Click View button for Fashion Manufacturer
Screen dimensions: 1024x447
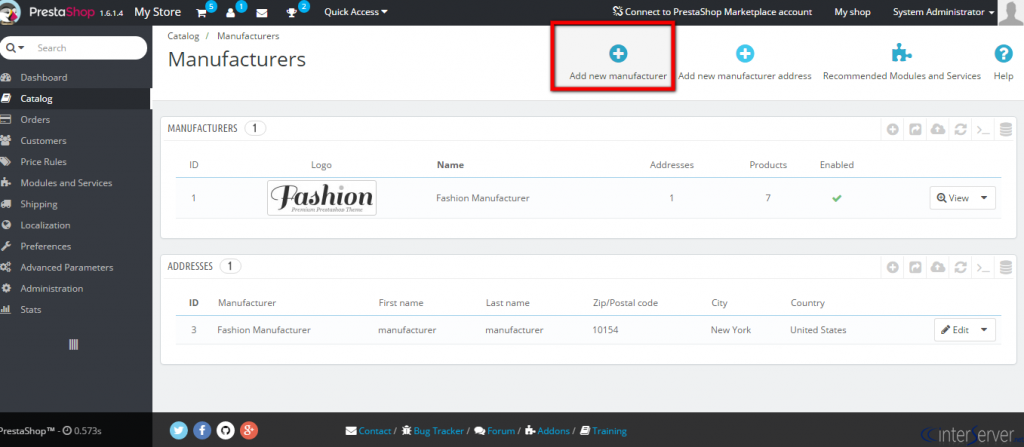[x=953, y=198]
